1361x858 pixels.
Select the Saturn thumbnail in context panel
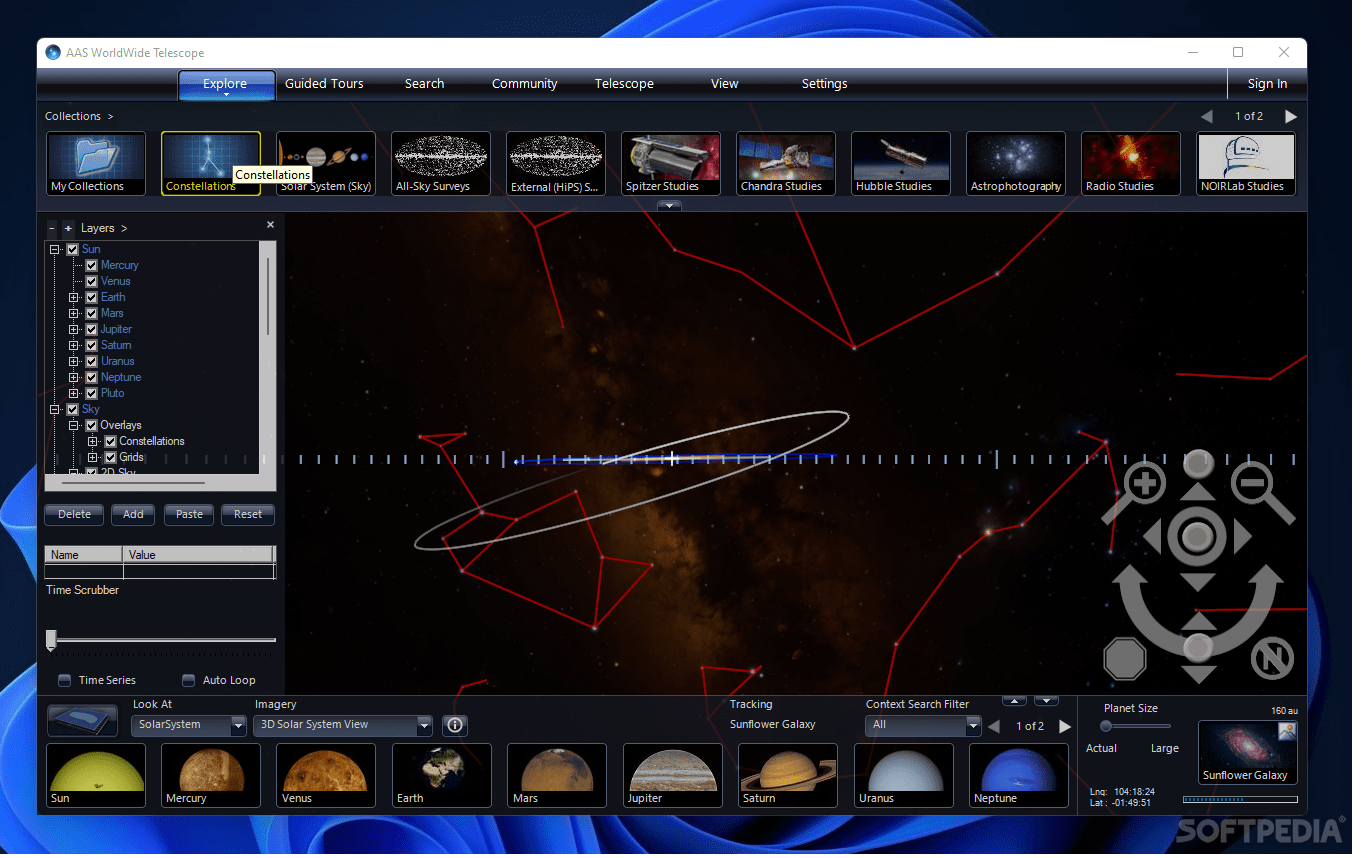click(x=788, y=776)
